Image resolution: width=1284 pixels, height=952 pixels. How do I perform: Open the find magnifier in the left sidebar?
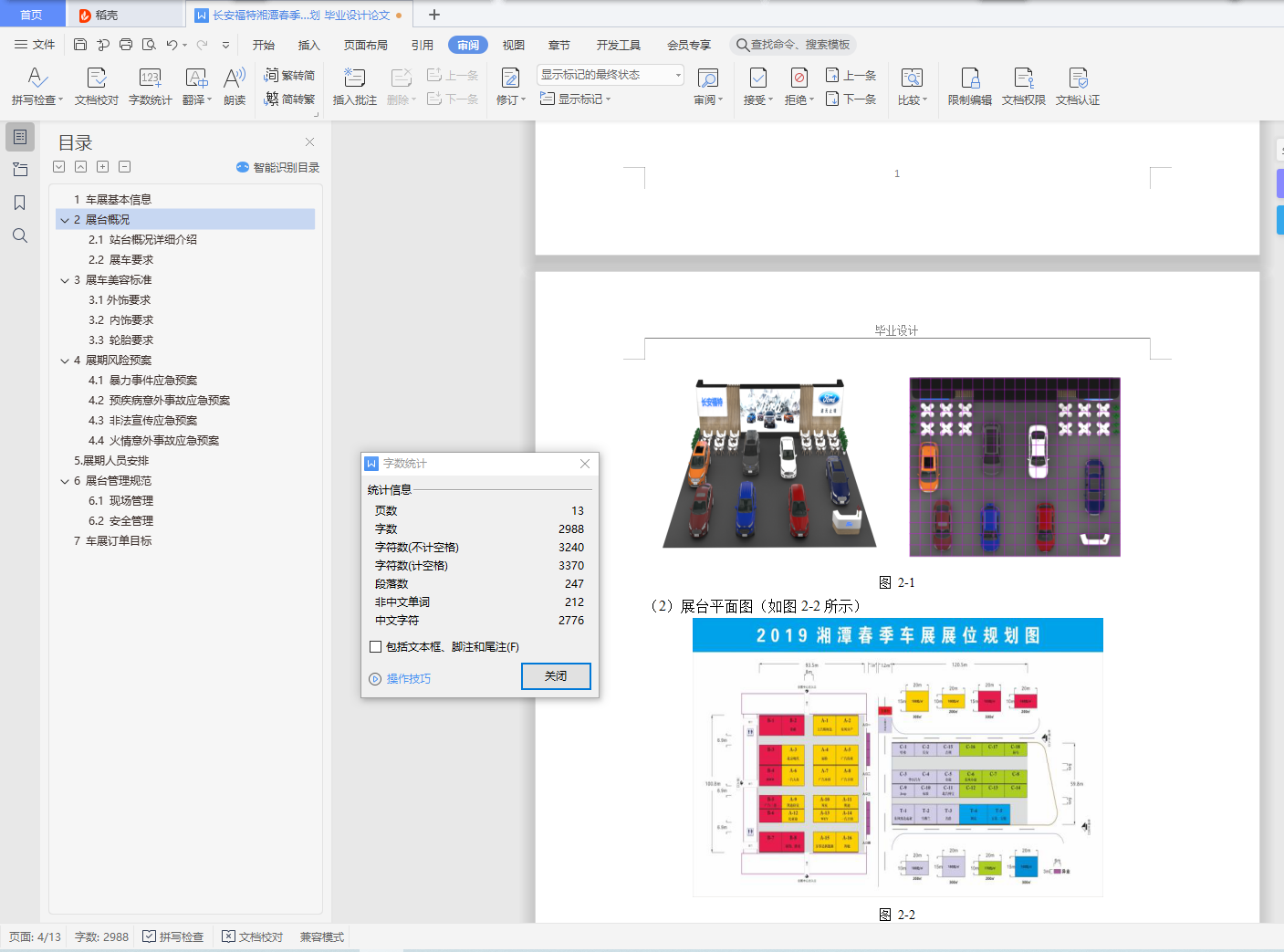coord(20,235)
